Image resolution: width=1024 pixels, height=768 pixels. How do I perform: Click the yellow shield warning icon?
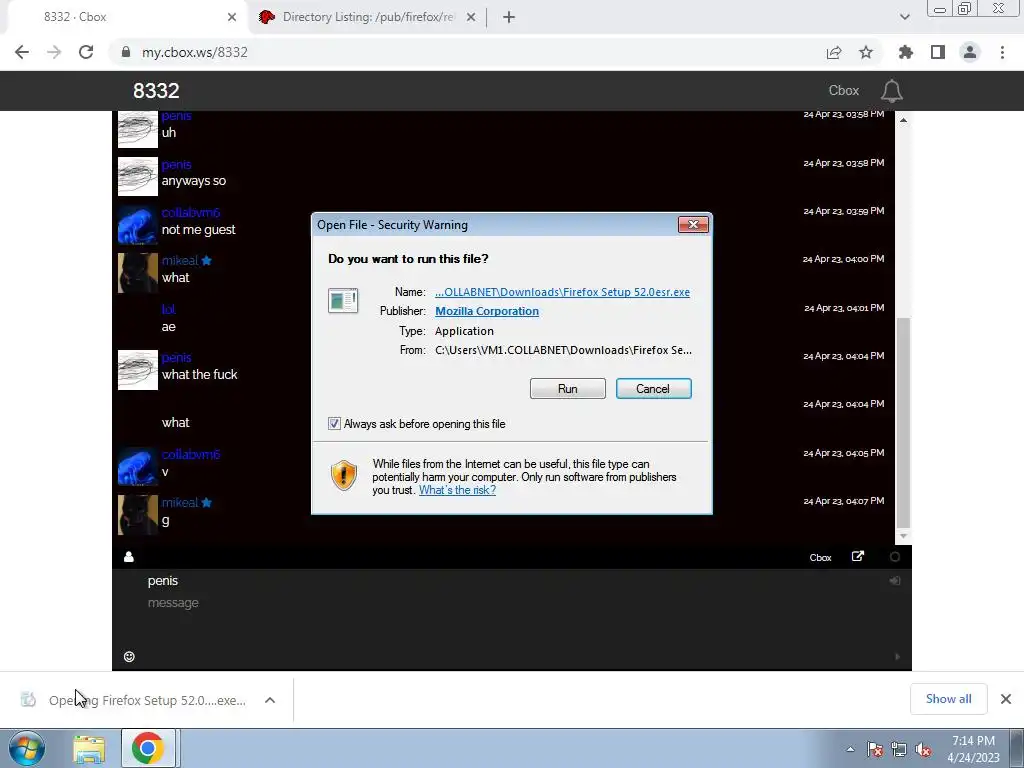click(x=344, y=475)
